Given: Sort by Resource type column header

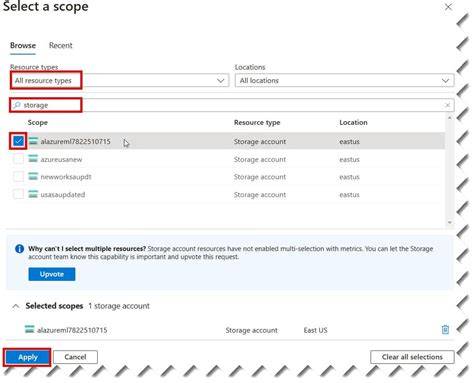Looking at the screenshot, I should (x=257, y=122).
